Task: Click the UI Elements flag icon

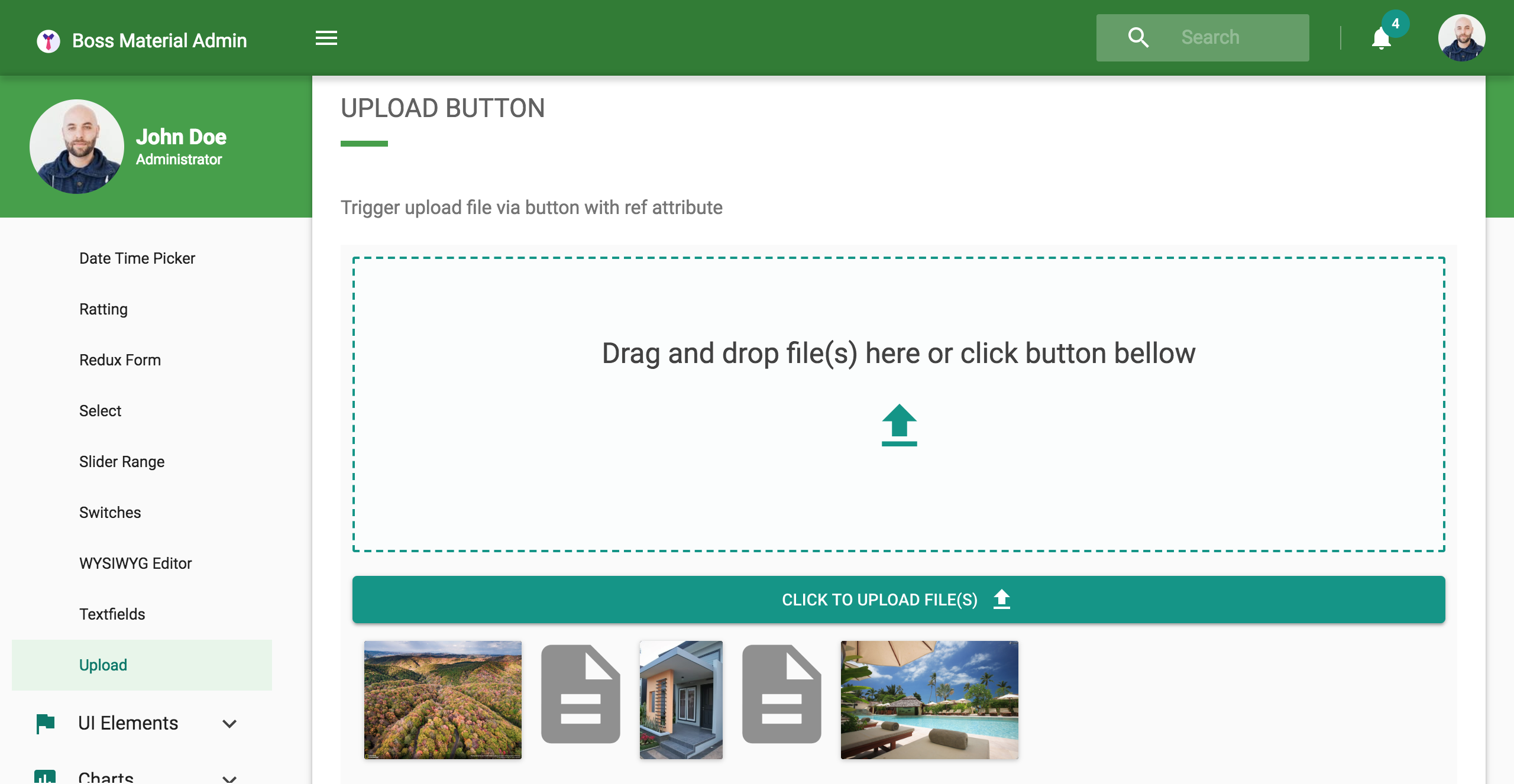Action: tap(46, 723)
